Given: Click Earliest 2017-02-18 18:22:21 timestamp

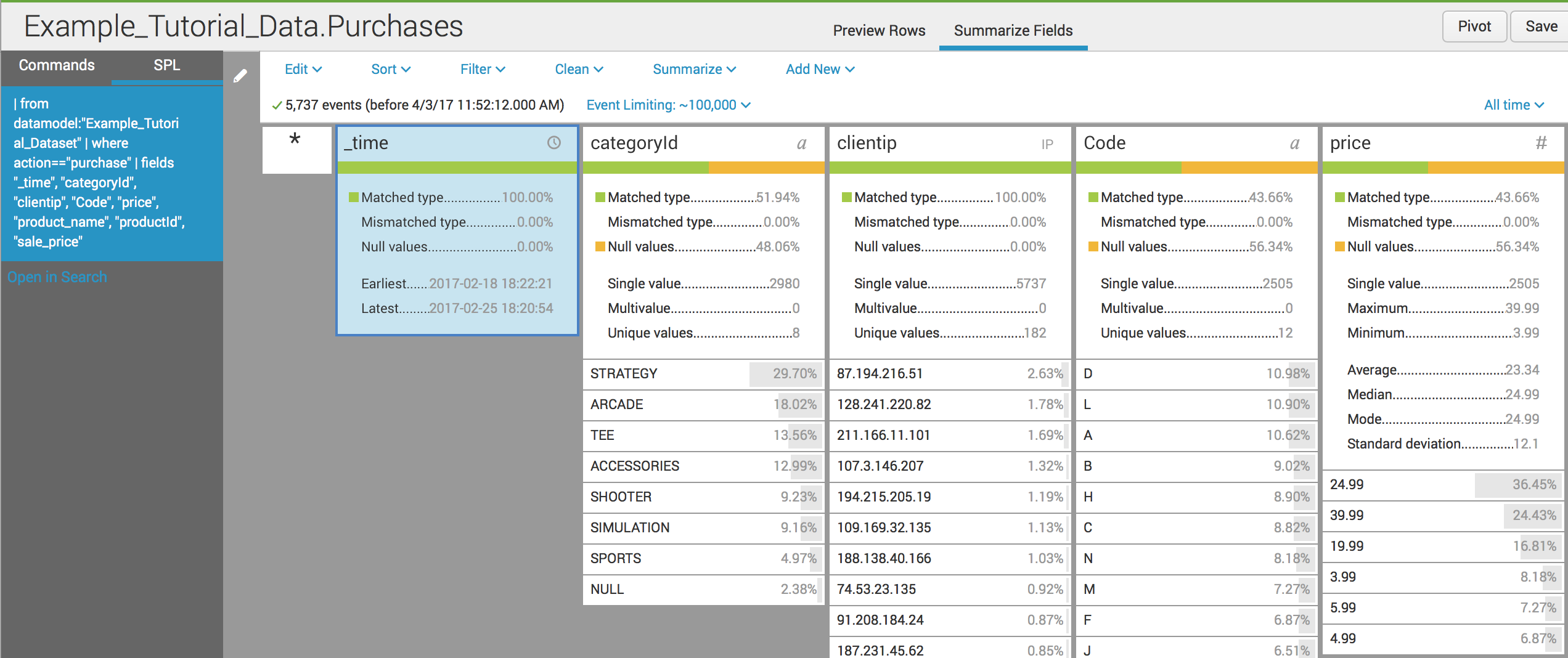Looking at the screenshot, I should pos(457,284).
